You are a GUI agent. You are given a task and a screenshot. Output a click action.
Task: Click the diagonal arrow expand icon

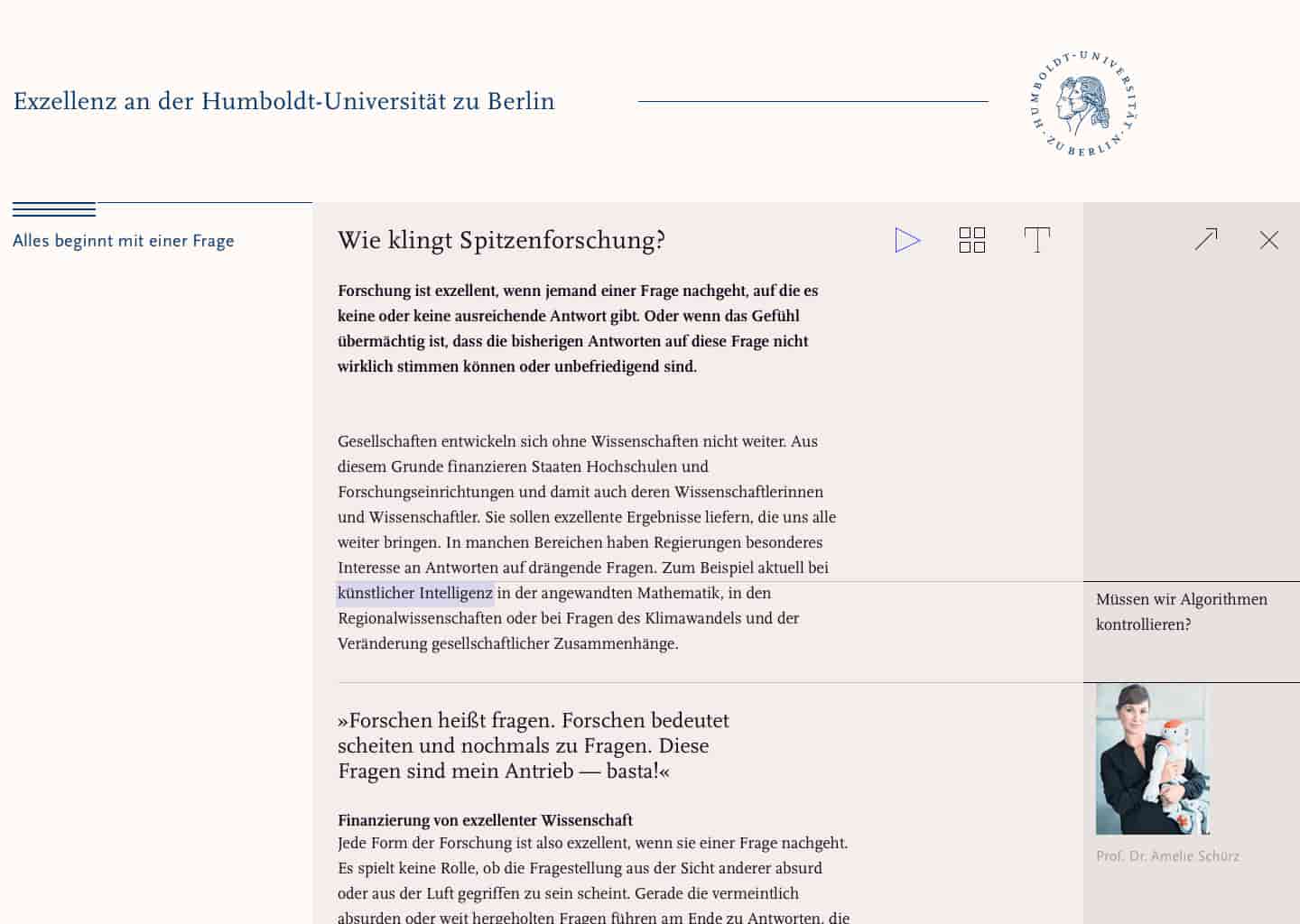click(x=1206, y=239)
